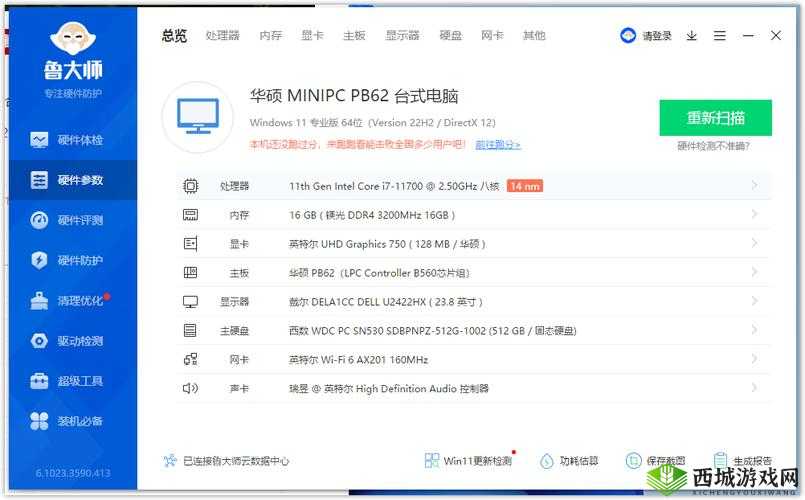Click 生成报告 generate report
The image size is (805, 500).
tap(742, 460)
